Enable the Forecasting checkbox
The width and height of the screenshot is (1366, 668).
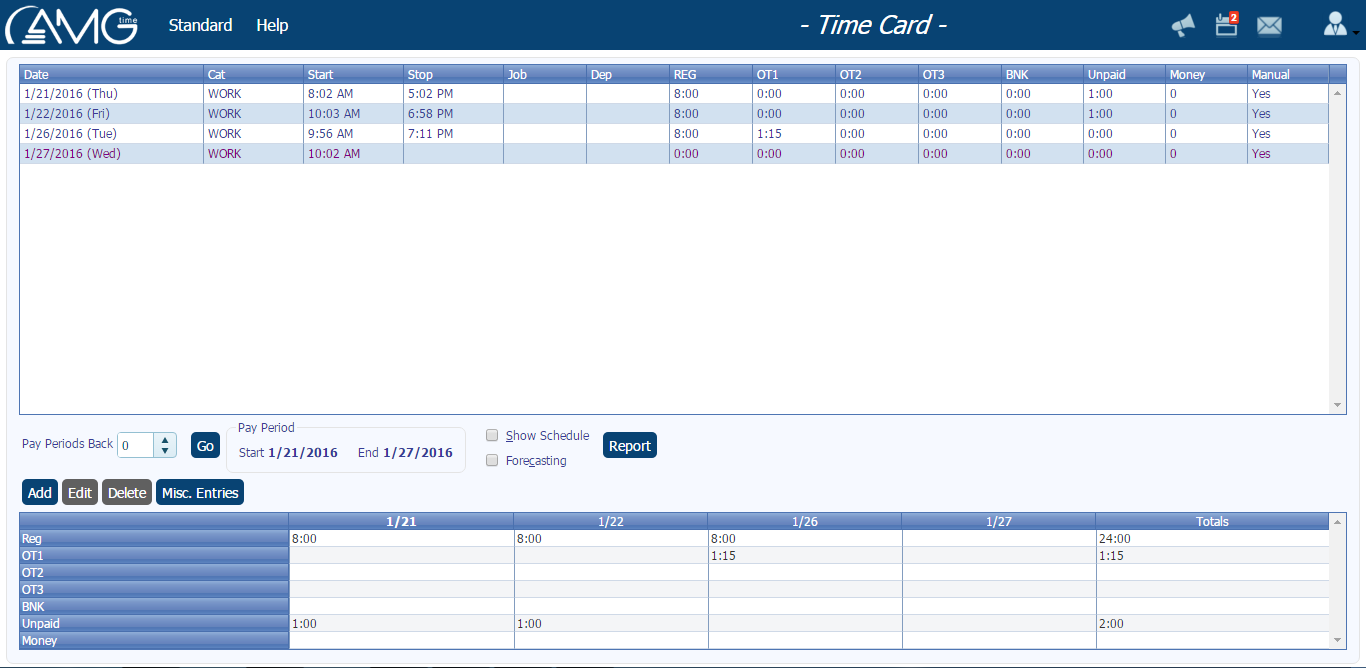491,460
